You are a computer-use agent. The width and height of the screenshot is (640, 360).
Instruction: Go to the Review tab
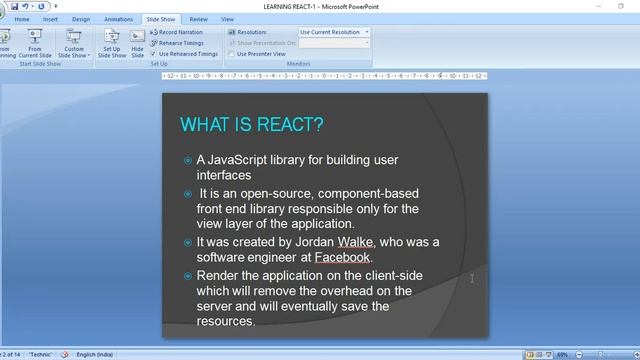pyautogui.click(x=198, y=19)
